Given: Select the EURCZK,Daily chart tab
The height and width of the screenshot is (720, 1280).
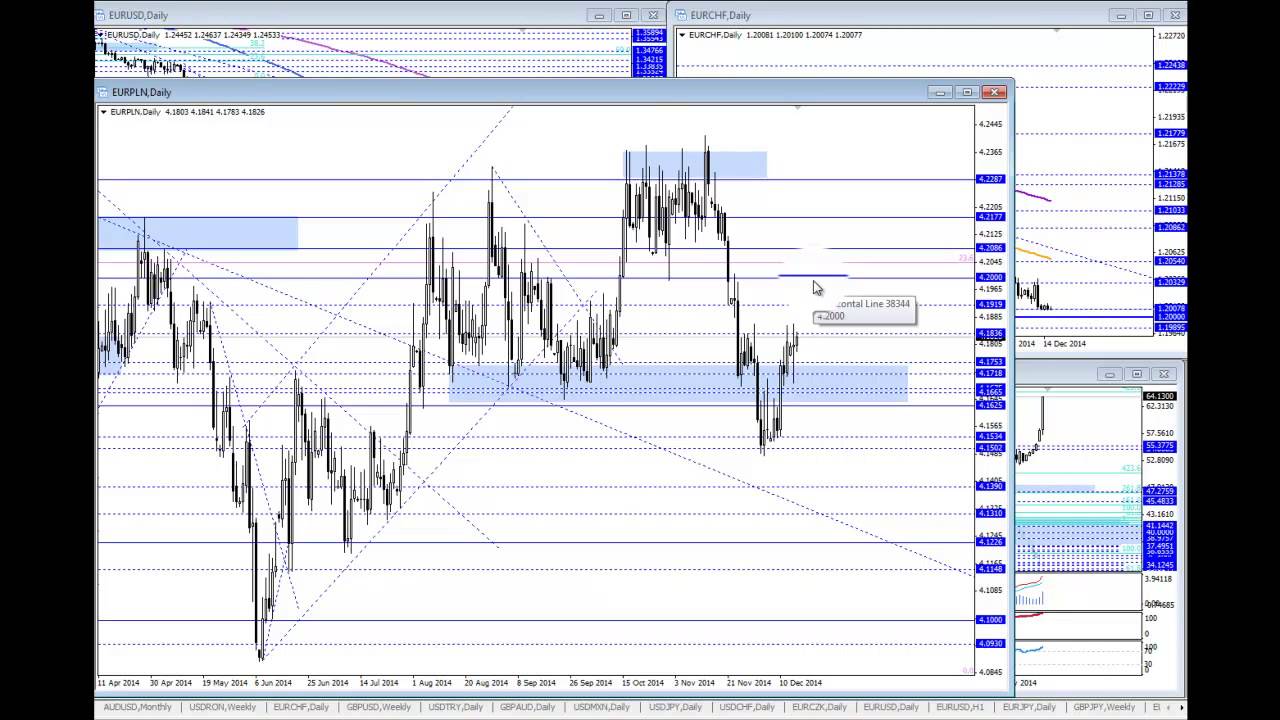Looking at the screenshot, I should click(819, 707).
